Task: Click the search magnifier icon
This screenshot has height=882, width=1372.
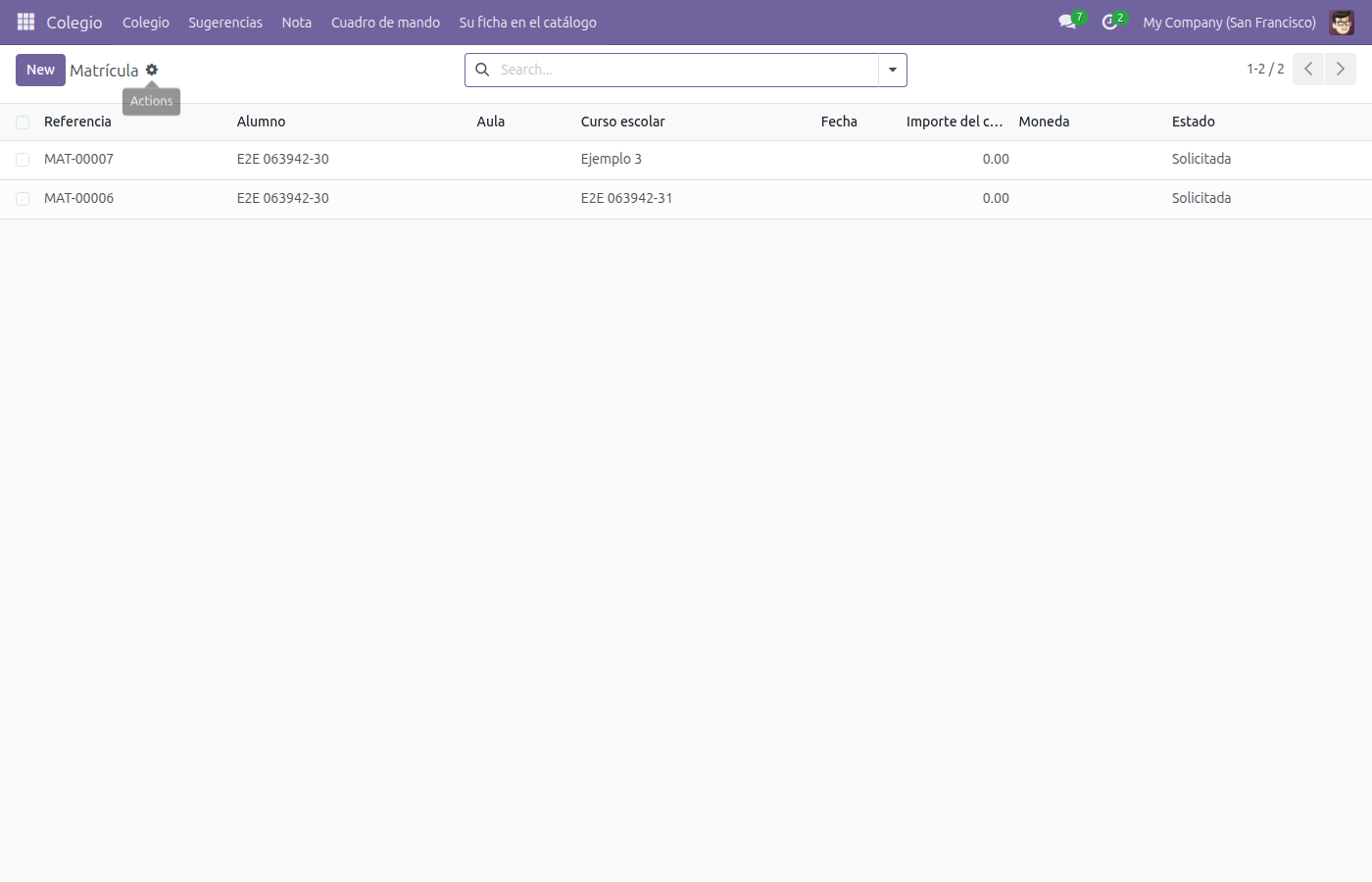Action: (482, 70)
